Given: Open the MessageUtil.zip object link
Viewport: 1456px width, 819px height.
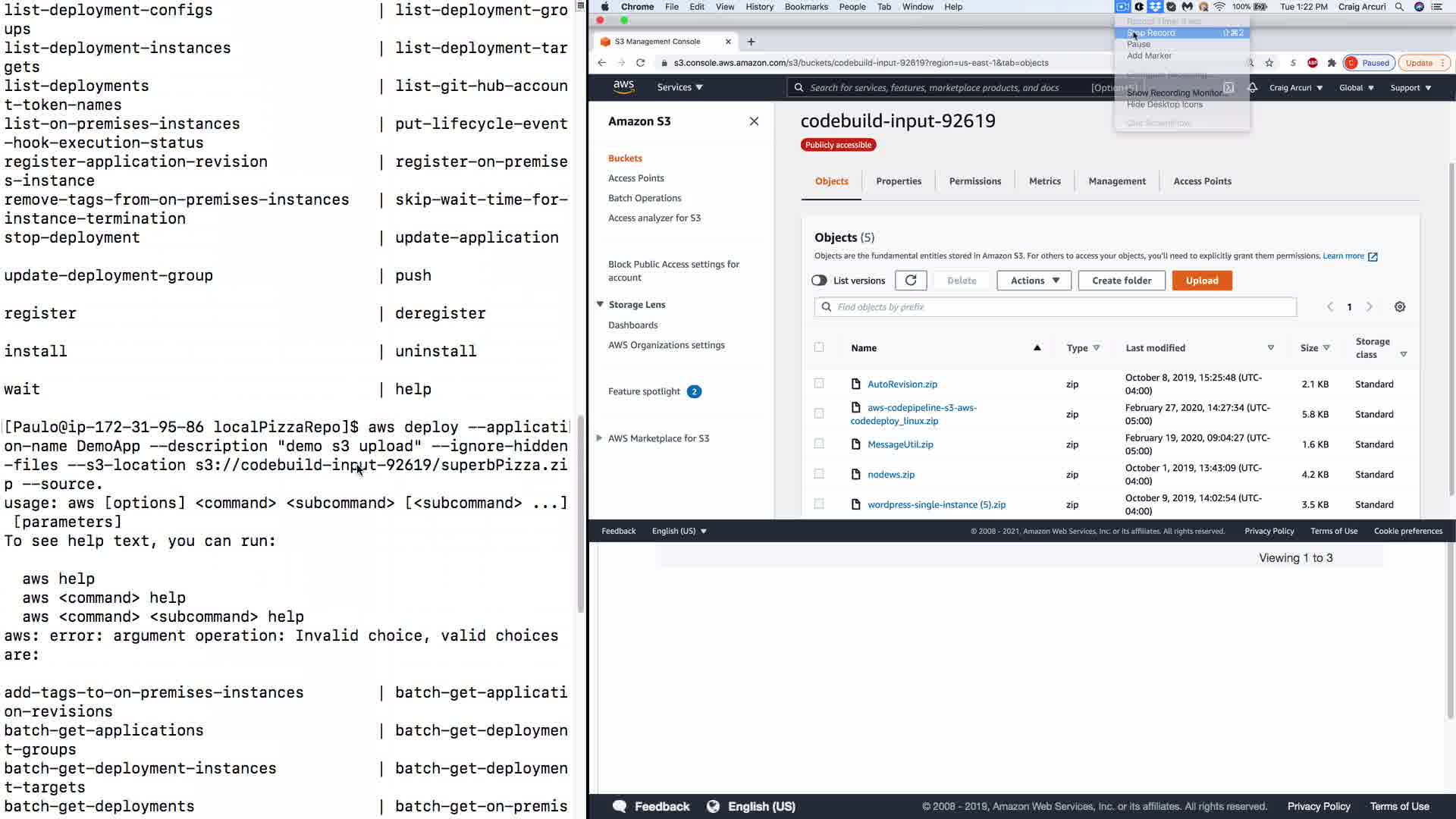Looking at the screenshot, I should (900, 444).
